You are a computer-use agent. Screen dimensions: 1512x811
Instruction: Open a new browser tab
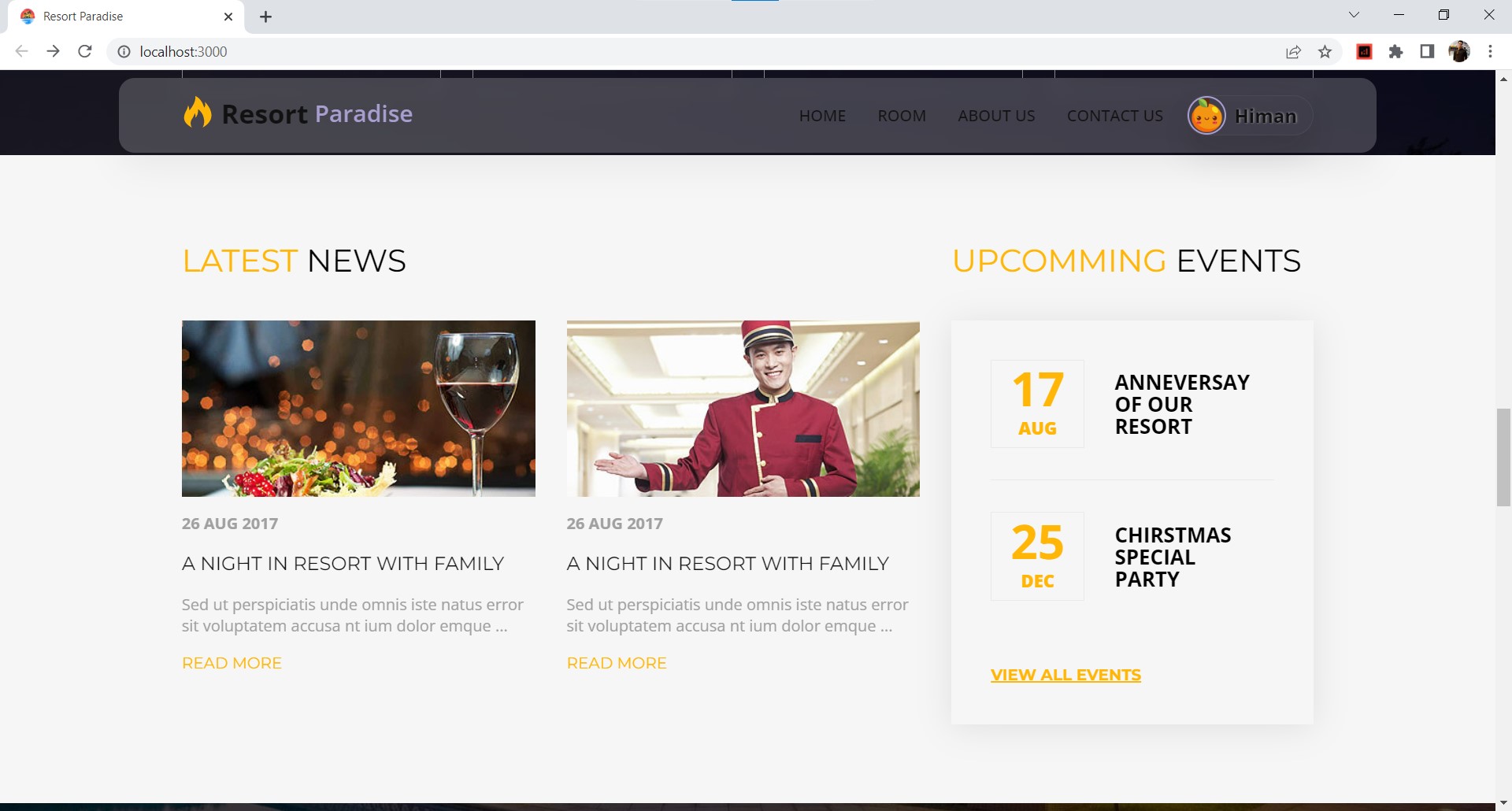(266, 17)
